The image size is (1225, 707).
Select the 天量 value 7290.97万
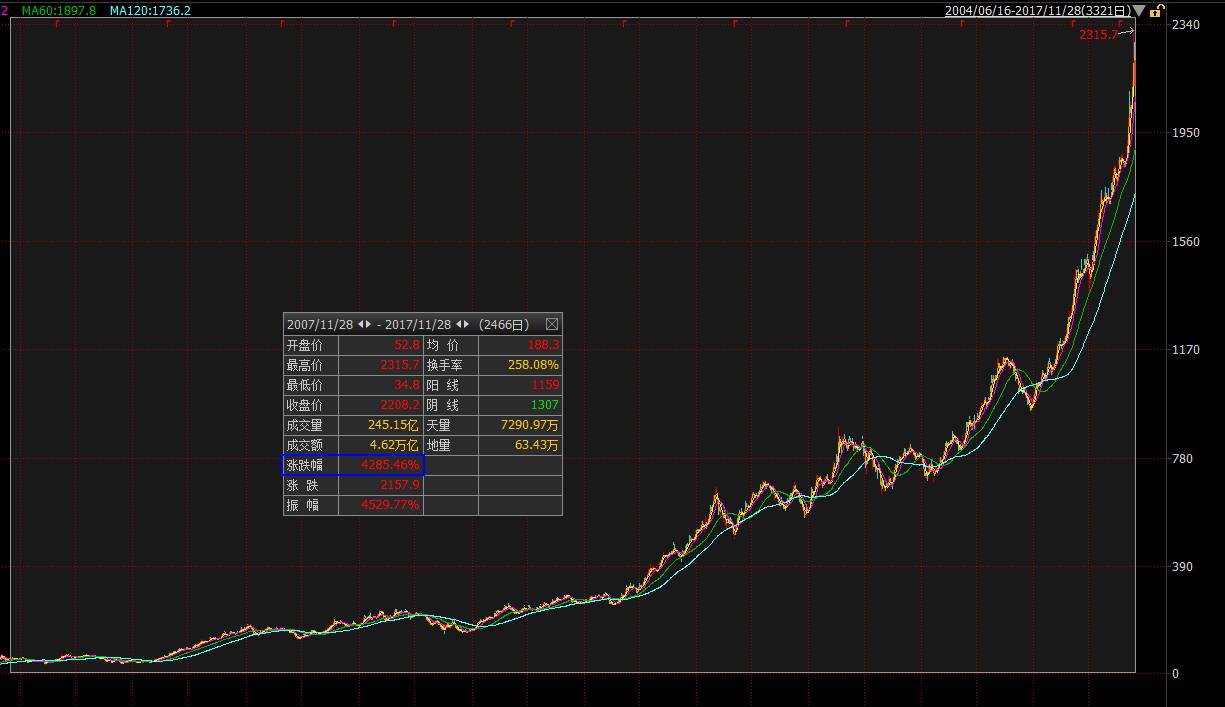[530, 425]
